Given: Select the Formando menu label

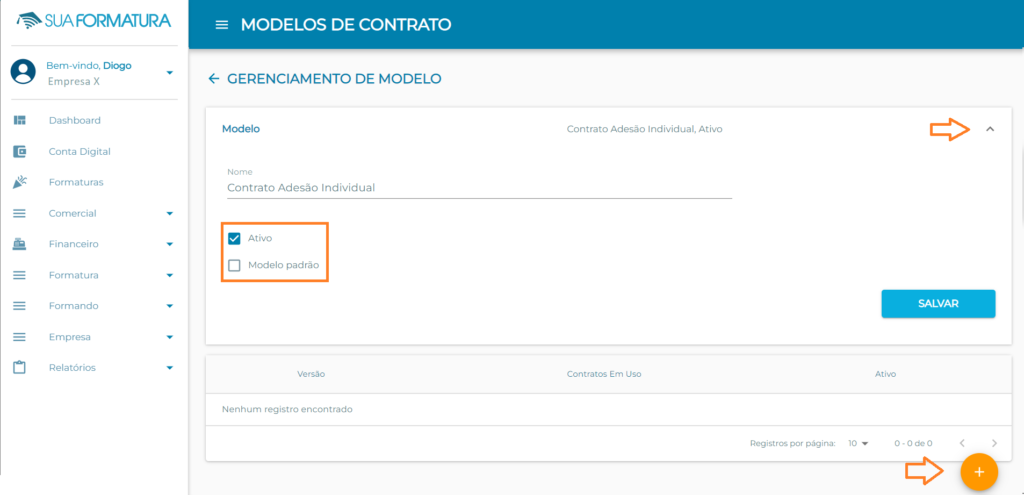Looking at the screenshot, I should point(73,306).
